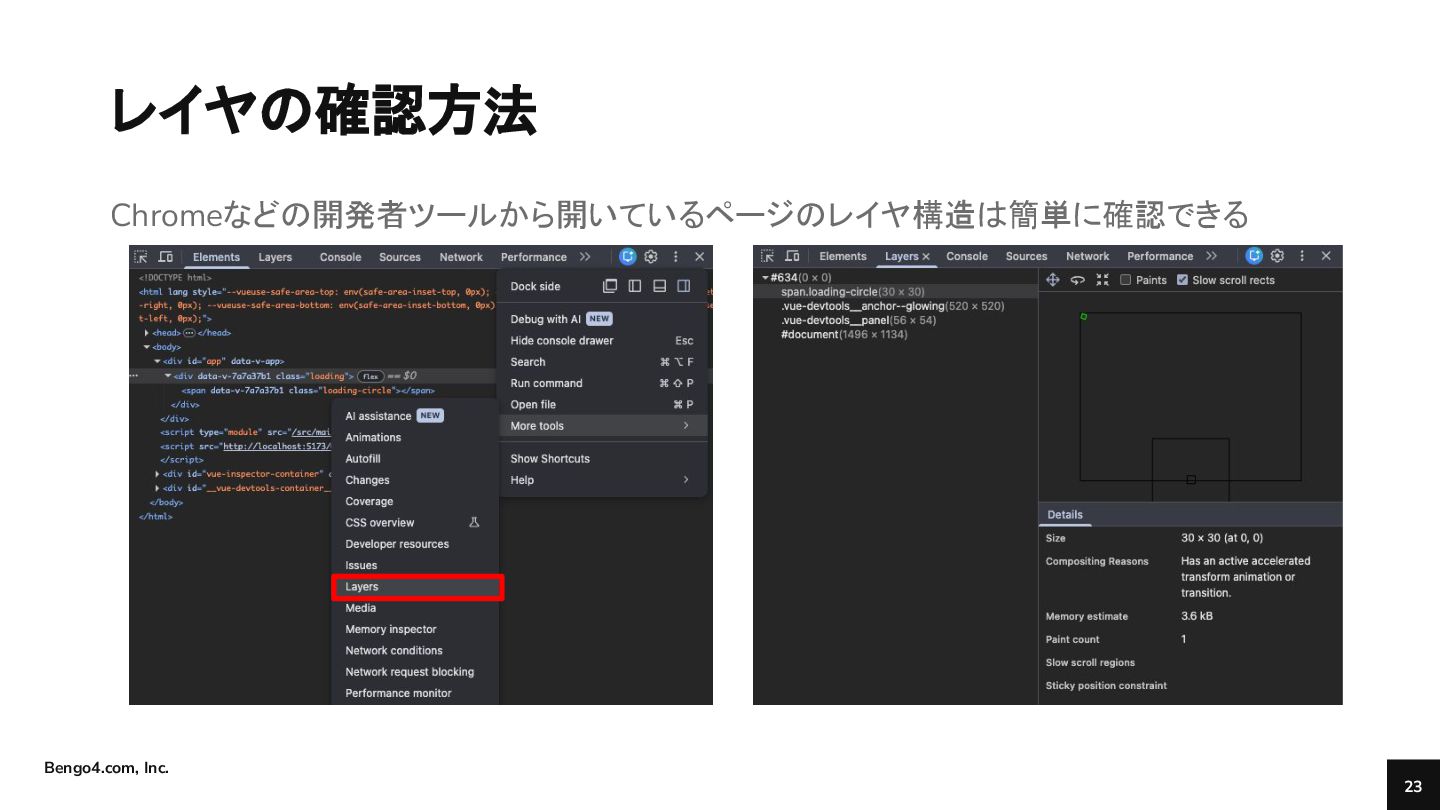Click AI assistance blue icon in right DevTools toolbar
The height and width of the screenshot is (810, 1440).
(x=1254, y=256)
